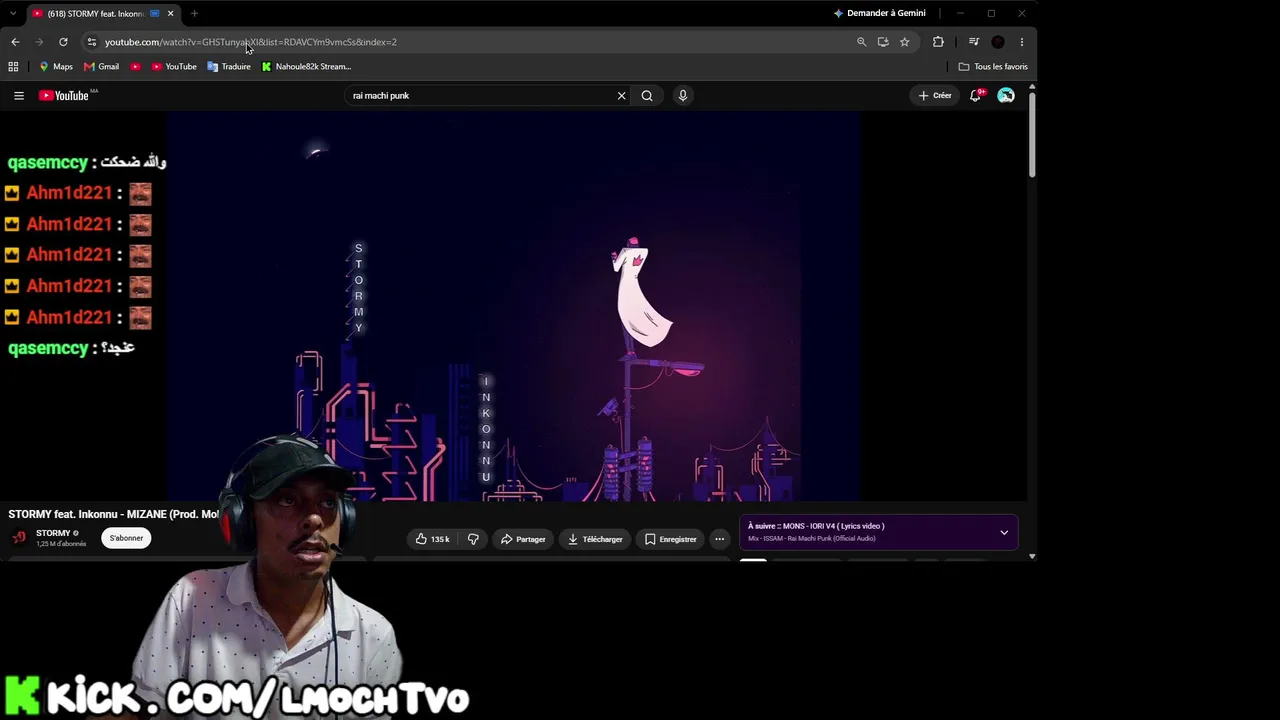This screenshot has height=720, width=1280.
Task: Open the apps grid in bookmarks bar
Action: click(13, 67)
